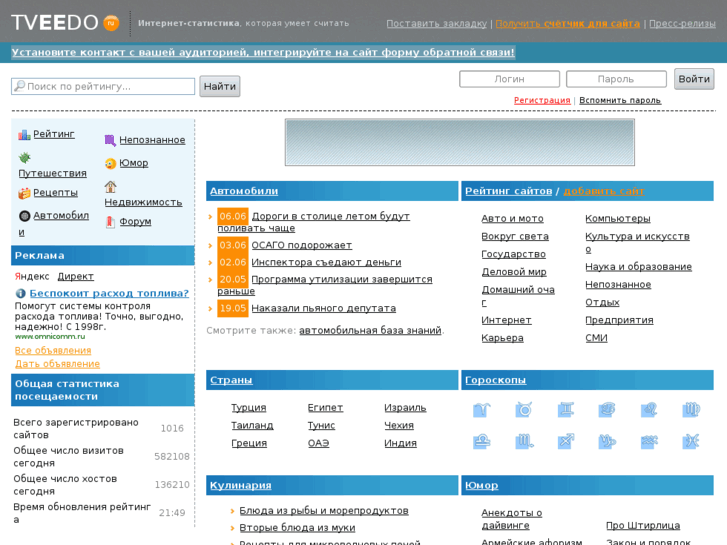Viewport: 727px width, 545px height.
Task: Click the banner image at the top center
Action: coord(459,142)
